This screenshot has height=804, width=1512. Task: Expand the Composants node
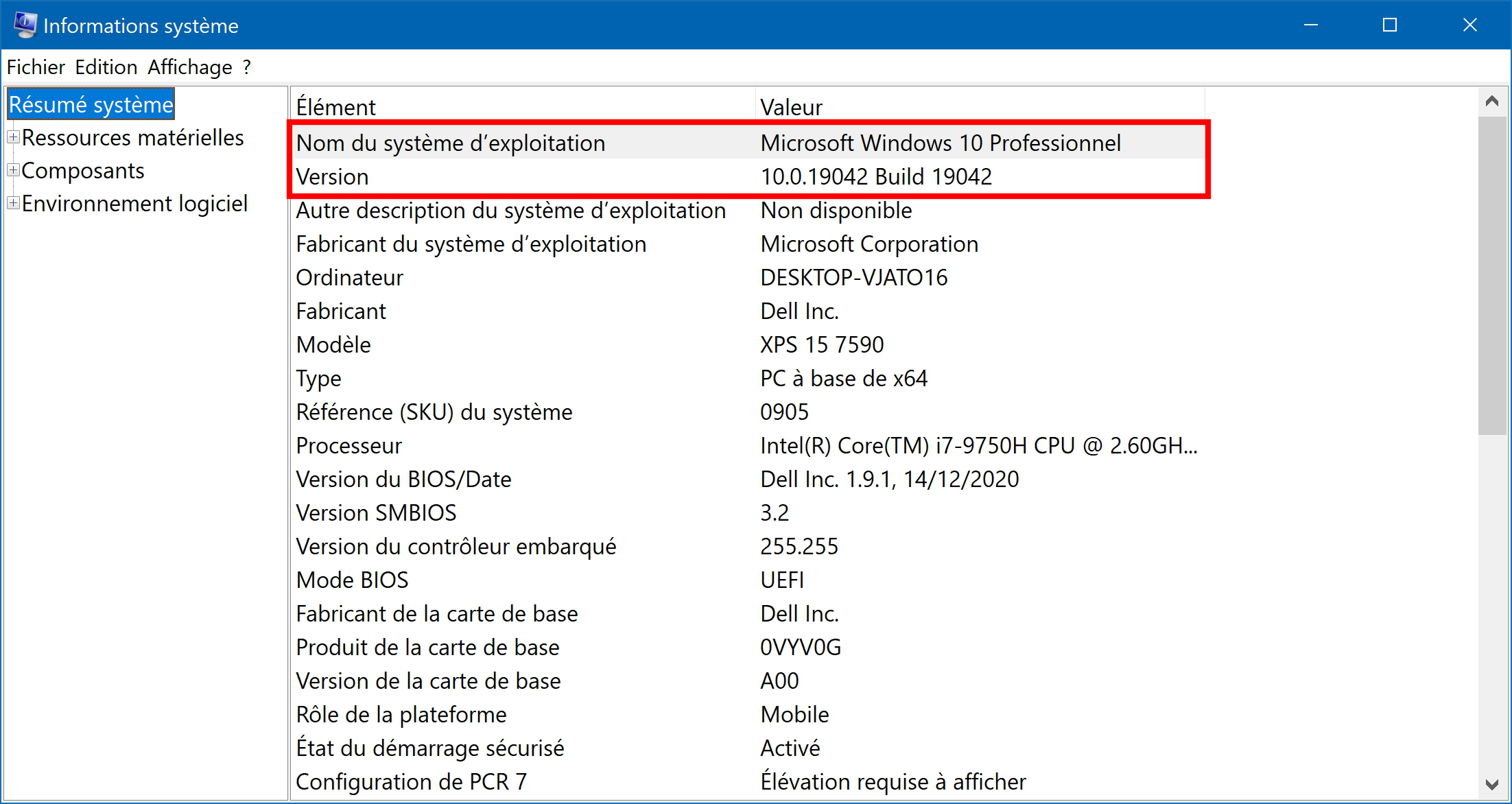coord(13,170)
